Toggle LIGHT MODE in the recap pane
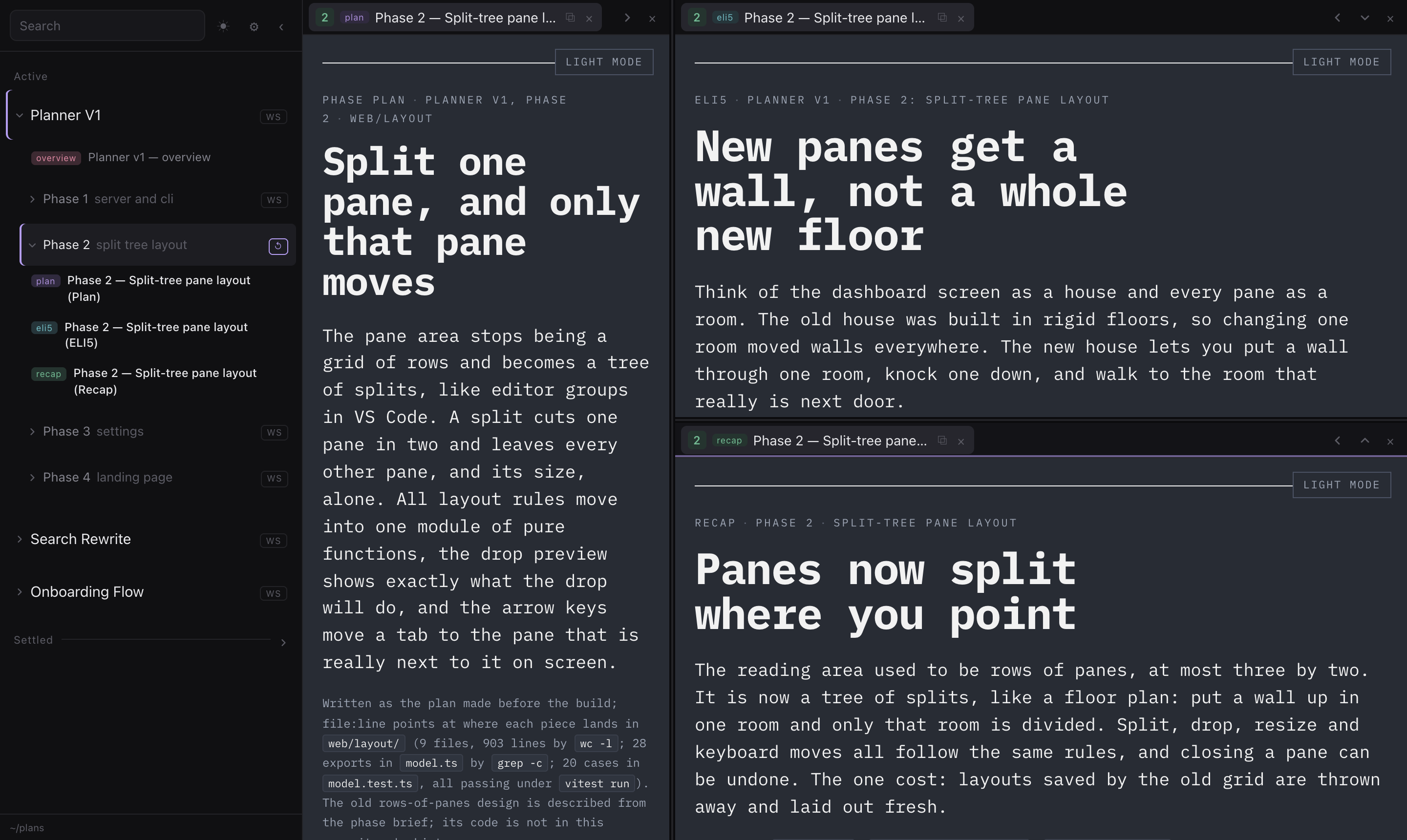 pos(1342,484)
